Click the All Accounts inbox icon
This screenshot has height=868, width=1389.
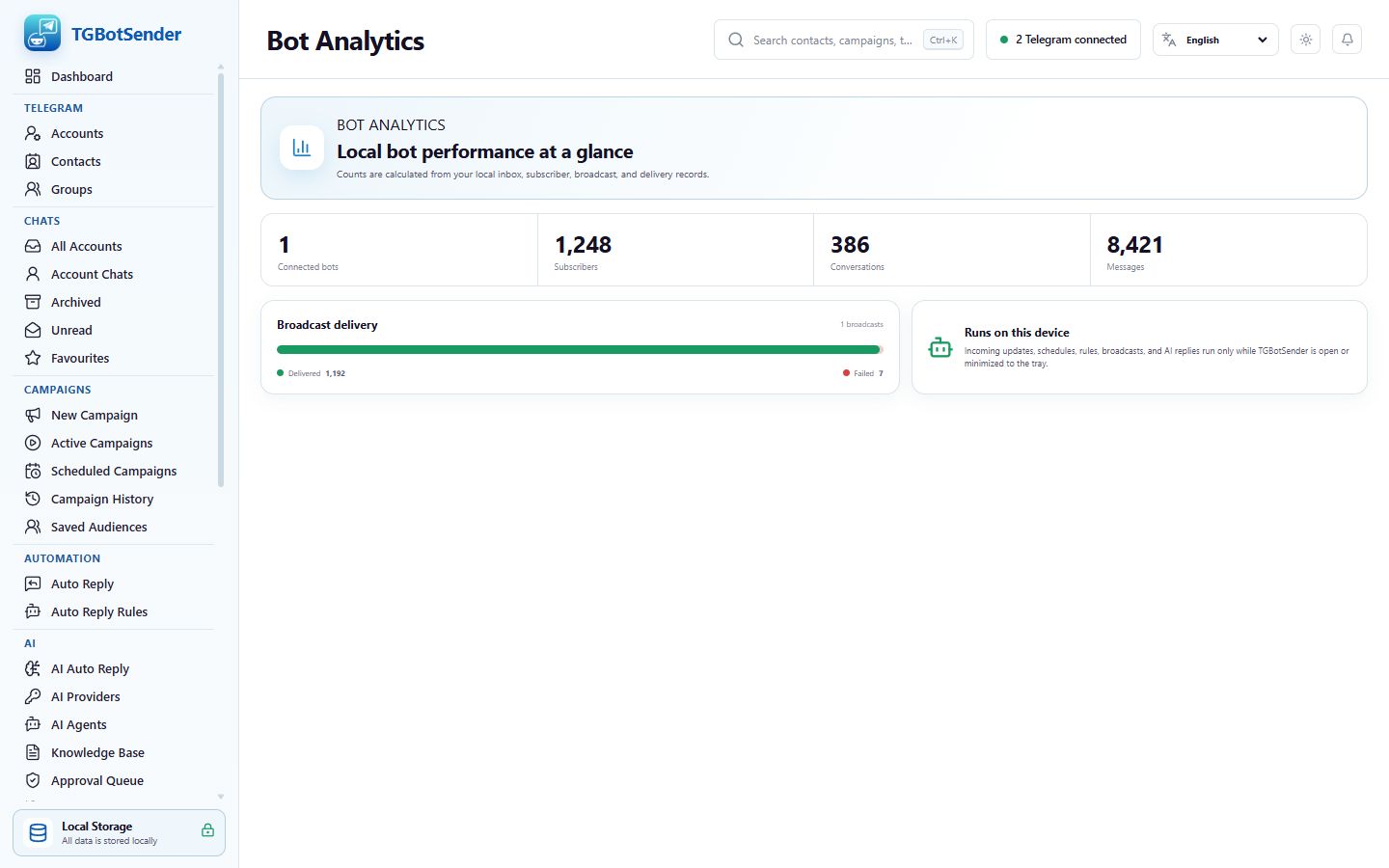tap(33, 246)
